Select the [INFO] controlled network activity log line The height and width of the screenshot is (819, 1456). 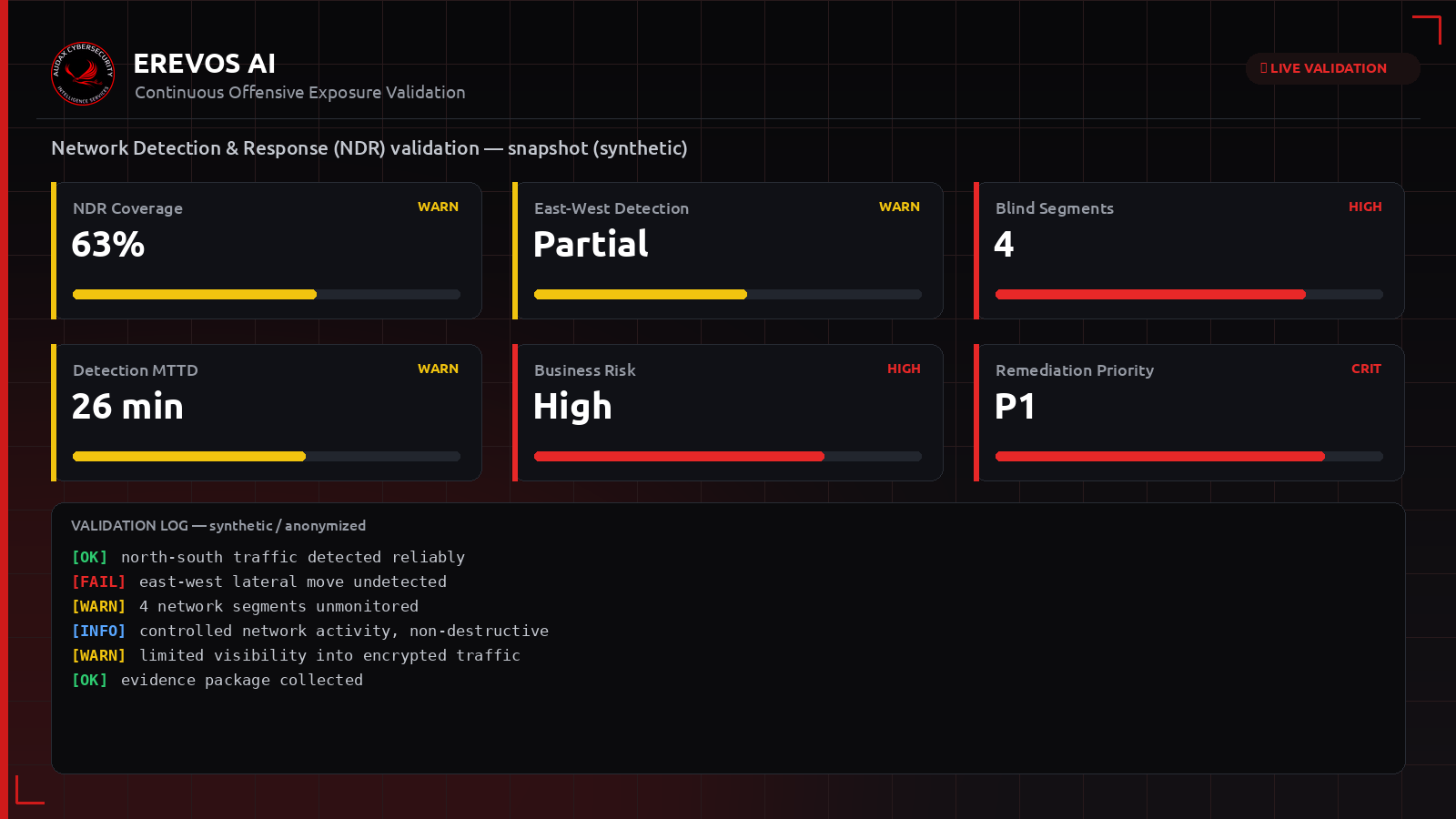pyautogui.click(x=310, y=631)
